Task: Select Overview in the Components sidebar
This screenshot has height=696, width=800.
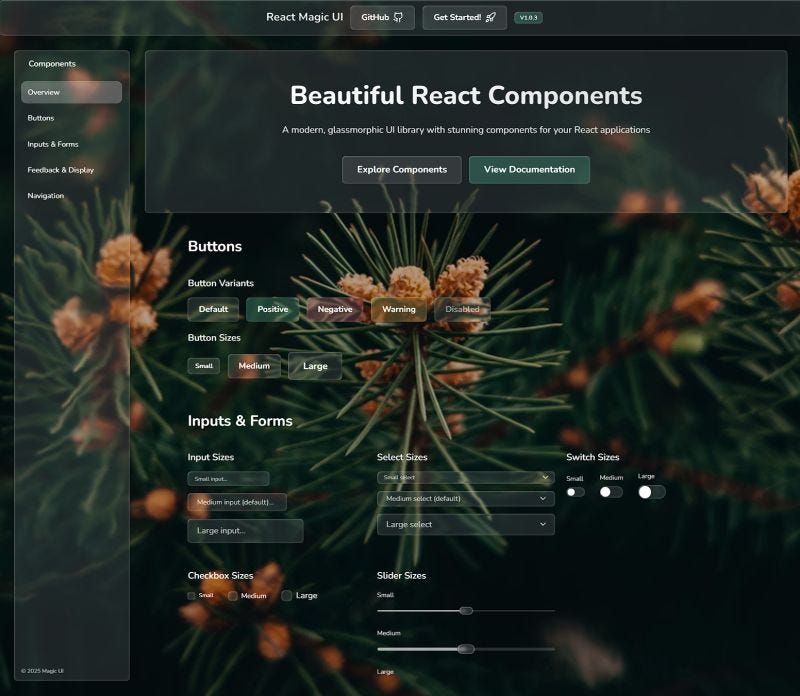Action: [x=71, y=92]
